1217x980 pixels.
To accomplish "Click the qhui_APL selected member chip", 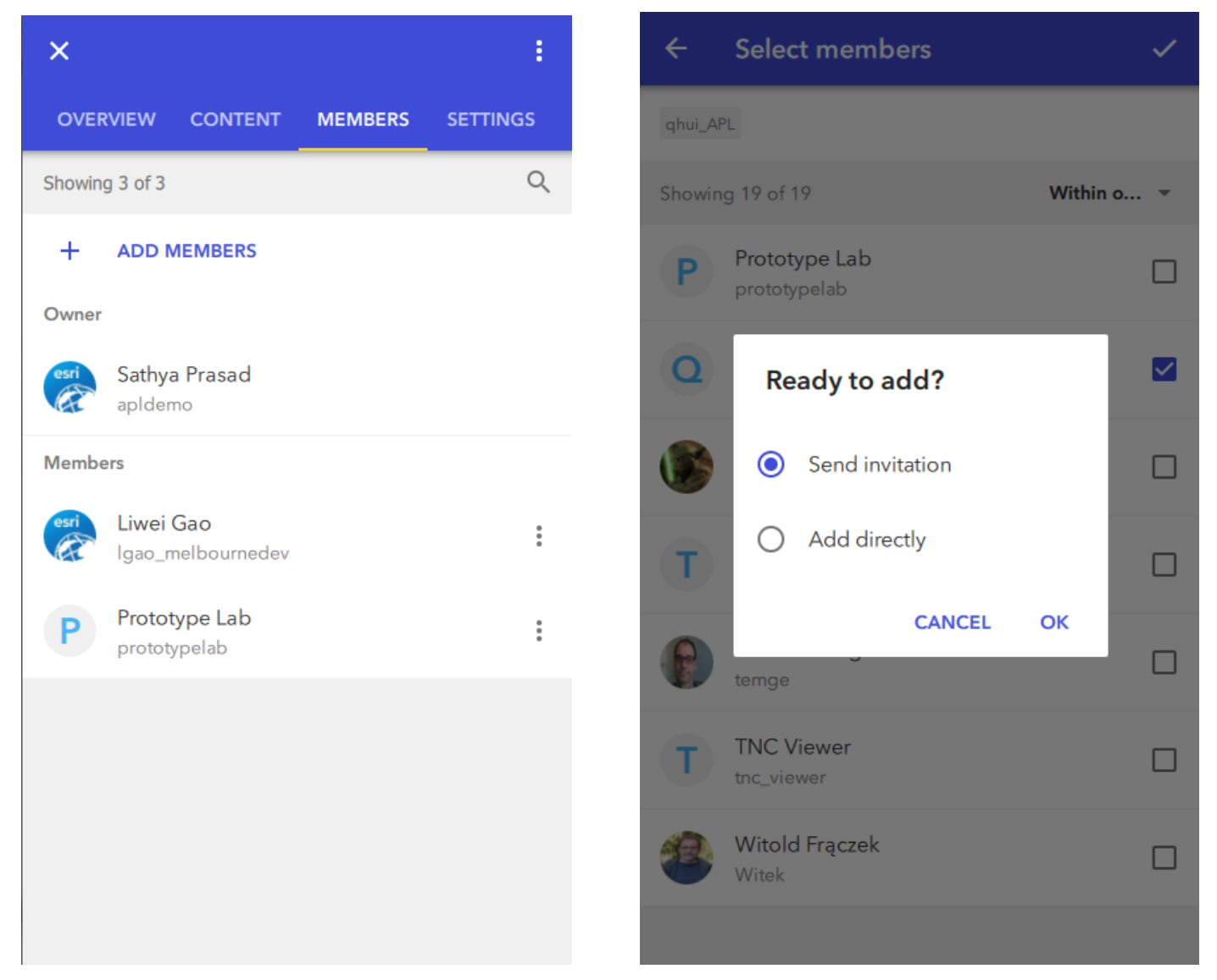I will point(700,124).
